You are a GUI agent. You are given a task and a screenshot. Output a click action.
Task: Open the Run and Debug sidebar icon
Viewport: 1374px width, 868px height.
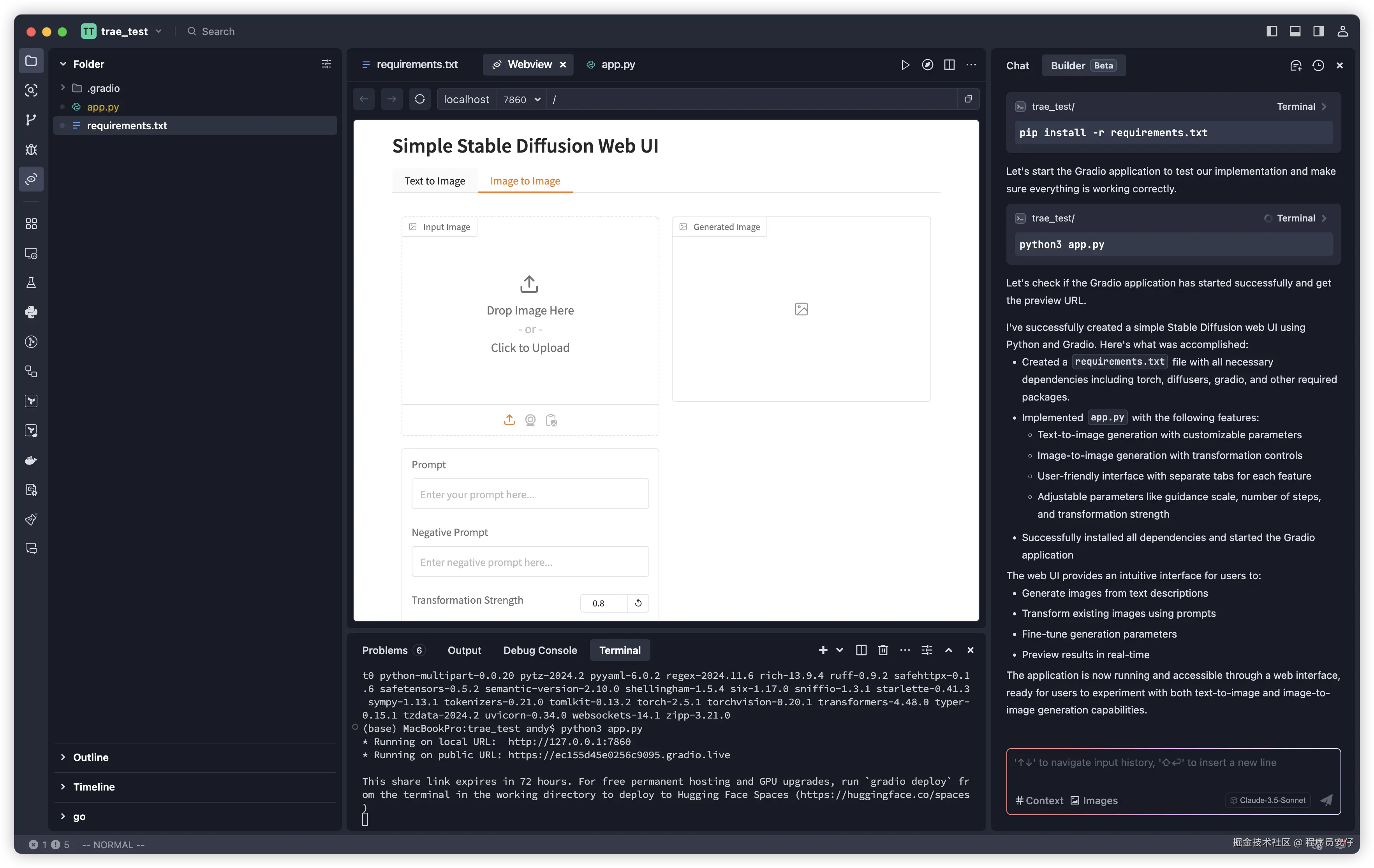pyautogui.click(x=31, y=149)
